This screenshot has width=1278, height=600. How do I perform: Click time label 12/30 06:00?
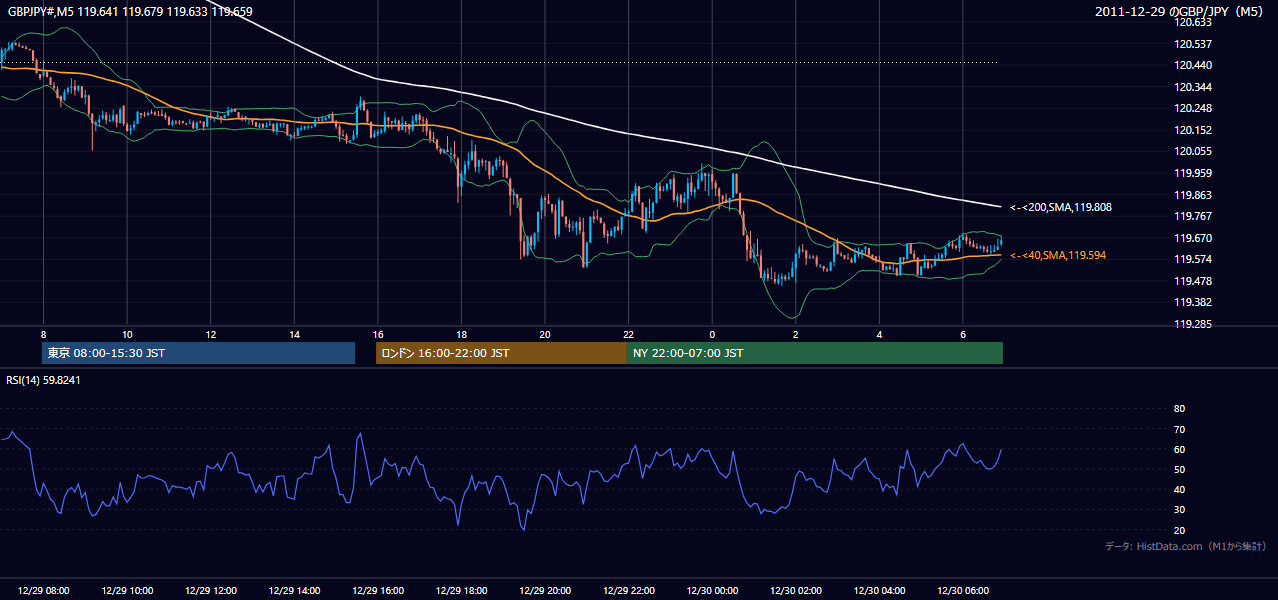[962, 591]
